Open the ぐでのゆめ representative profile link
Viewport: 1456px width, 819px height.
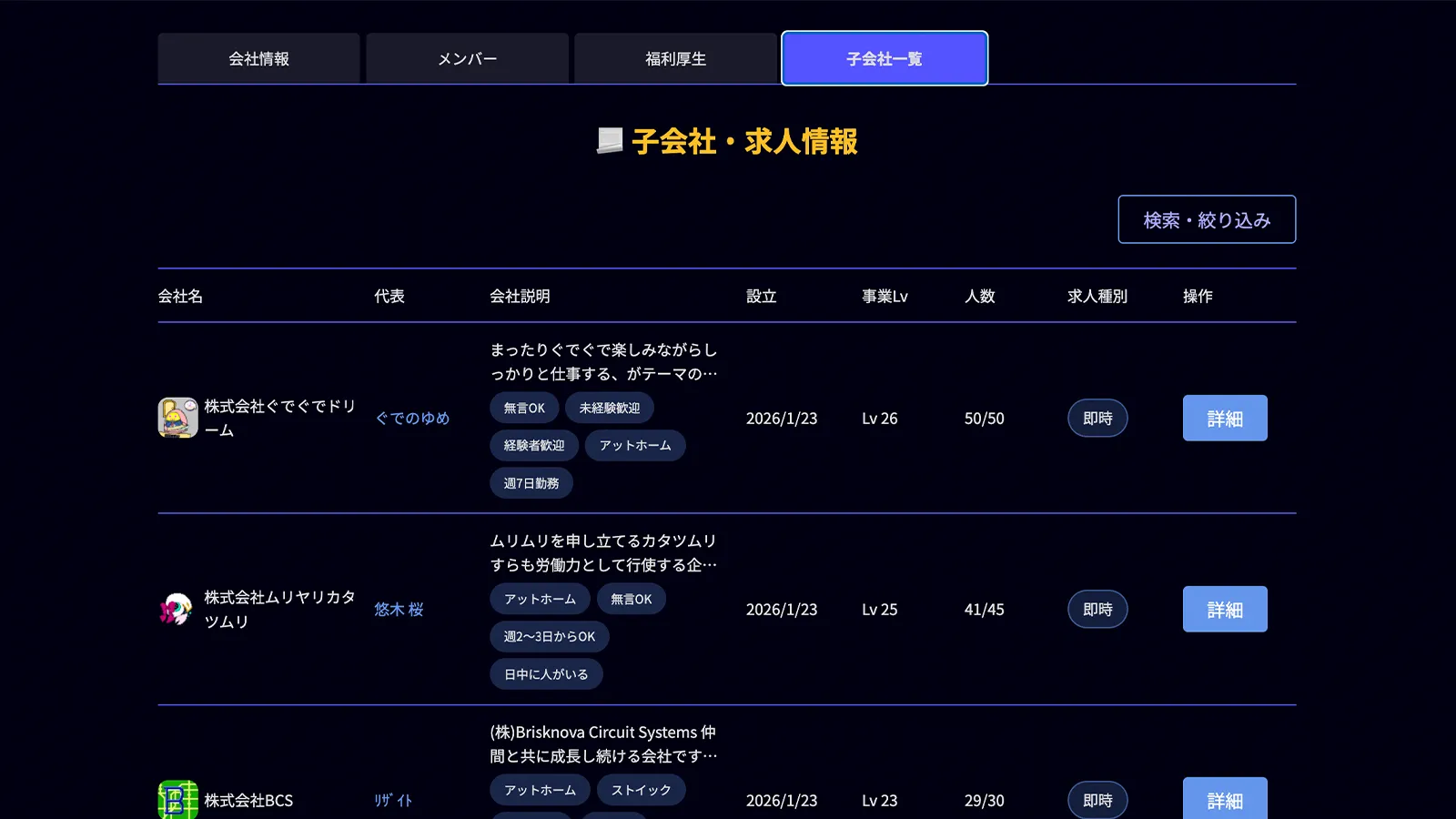pyautogui.click(x=414, y=419)
